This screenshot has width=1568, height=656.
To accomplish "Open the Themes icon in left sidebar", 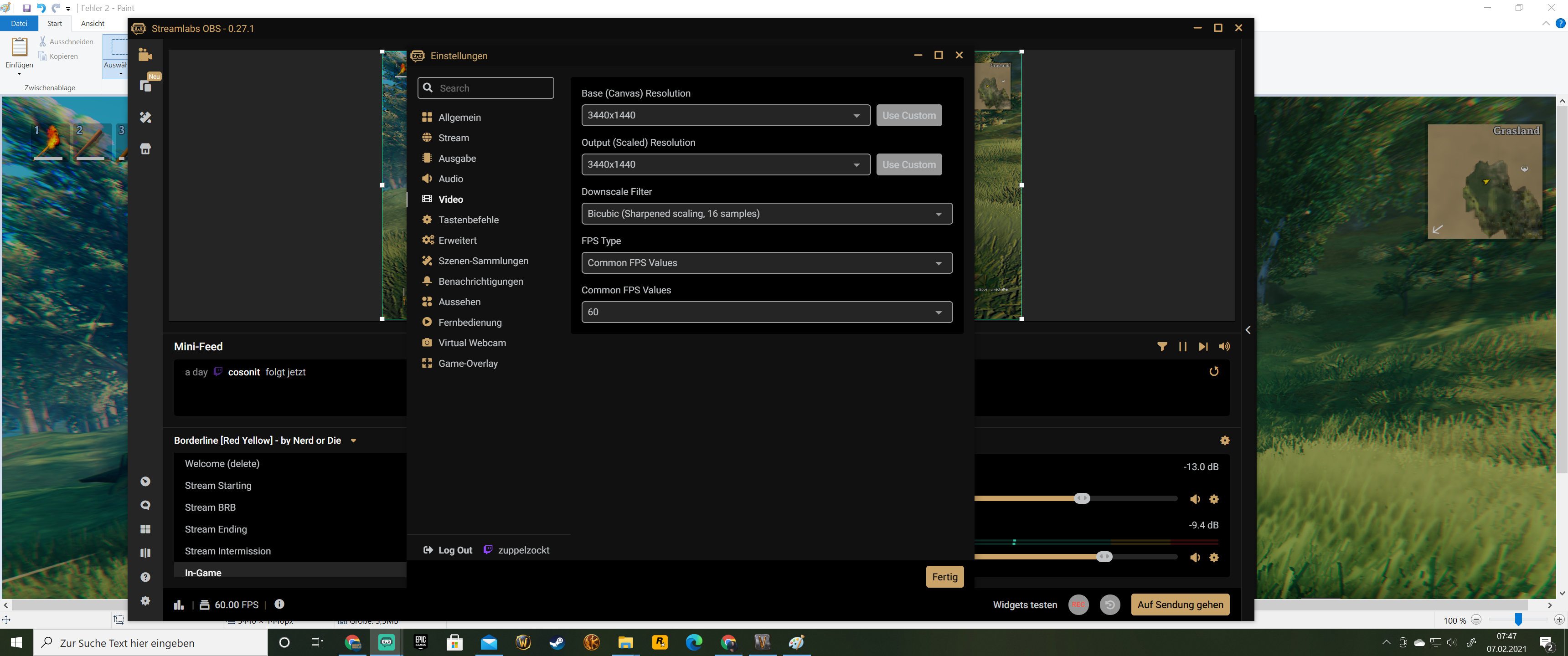I will coord(145,118).
